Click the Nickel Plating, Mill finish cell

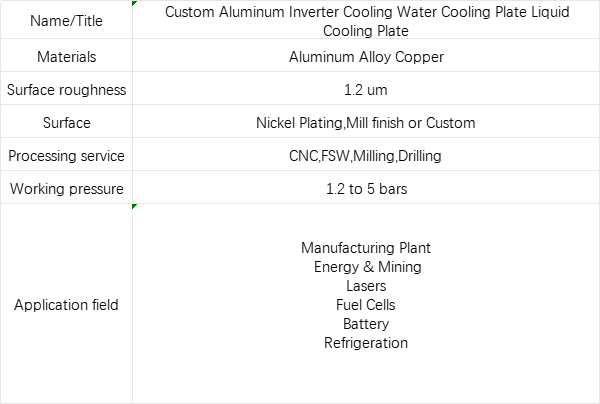(366, 121)
